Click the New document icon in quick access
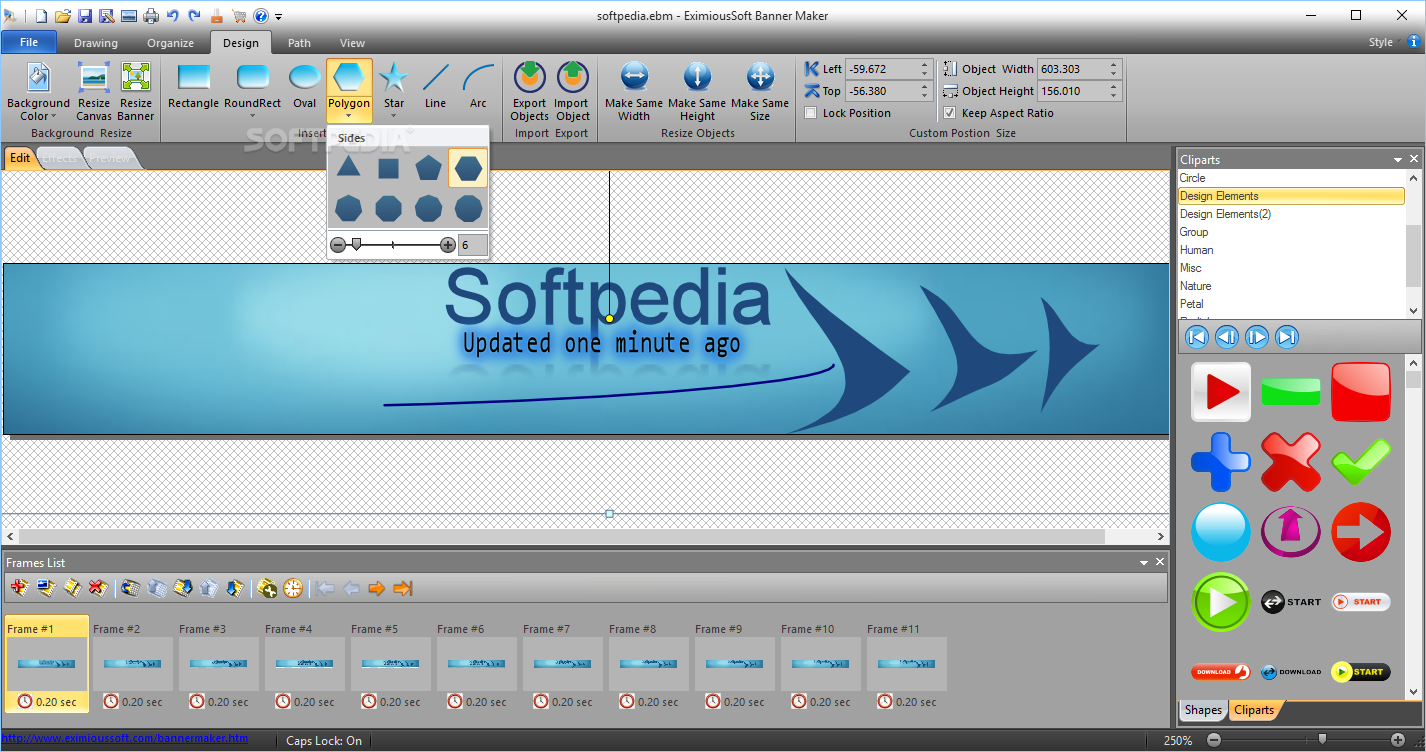Viewport: 1426px width, 752px height. 41,16
